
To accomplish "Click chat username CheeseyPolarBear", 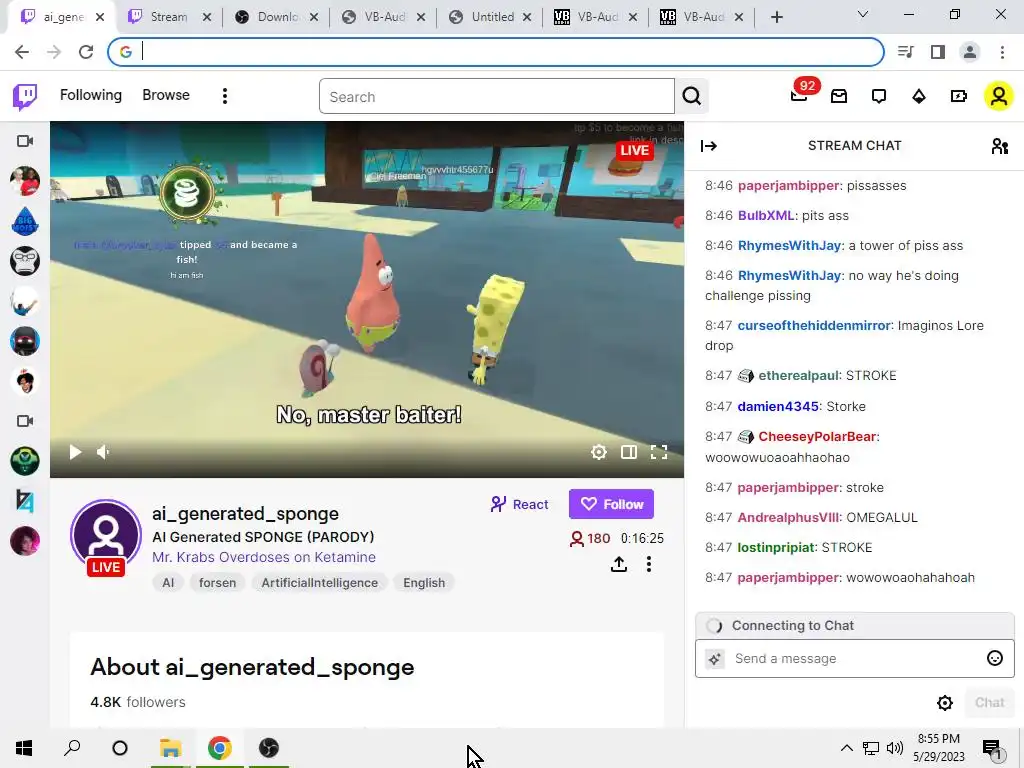I will click(x=817, y=436).
